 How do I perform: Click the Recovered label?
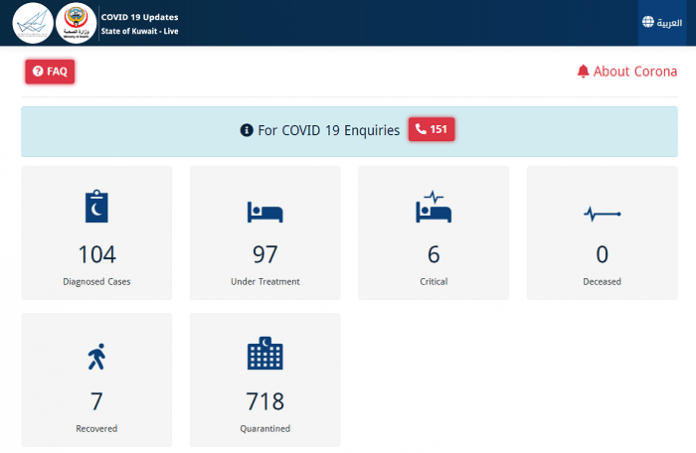pos(97,429)
